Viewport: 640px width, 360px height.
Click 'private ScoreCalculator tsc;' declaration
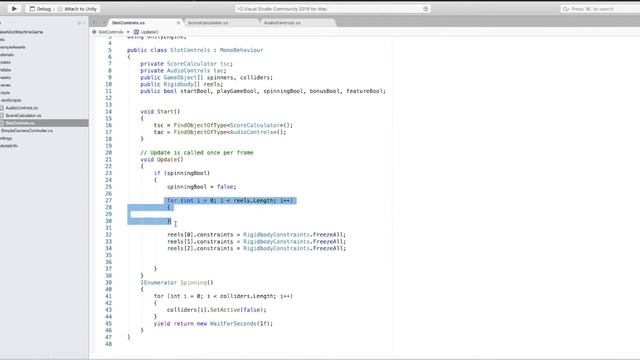(187, 64)
